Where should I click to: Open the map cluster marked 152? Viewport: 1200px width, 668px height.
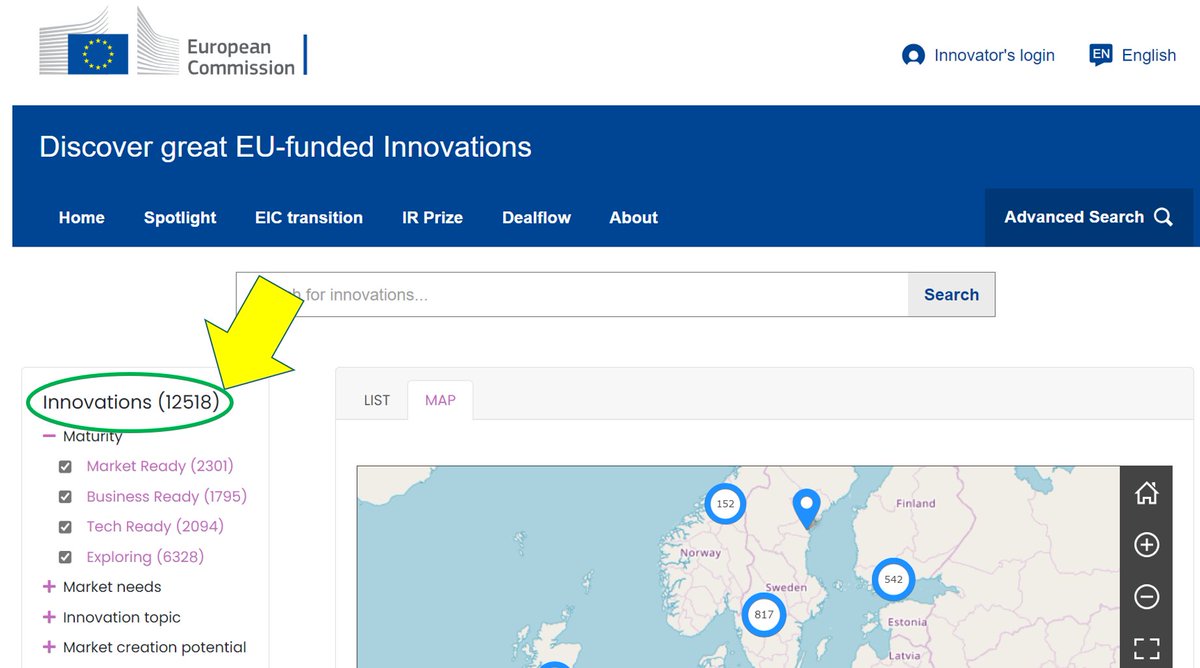click(725, 503)
